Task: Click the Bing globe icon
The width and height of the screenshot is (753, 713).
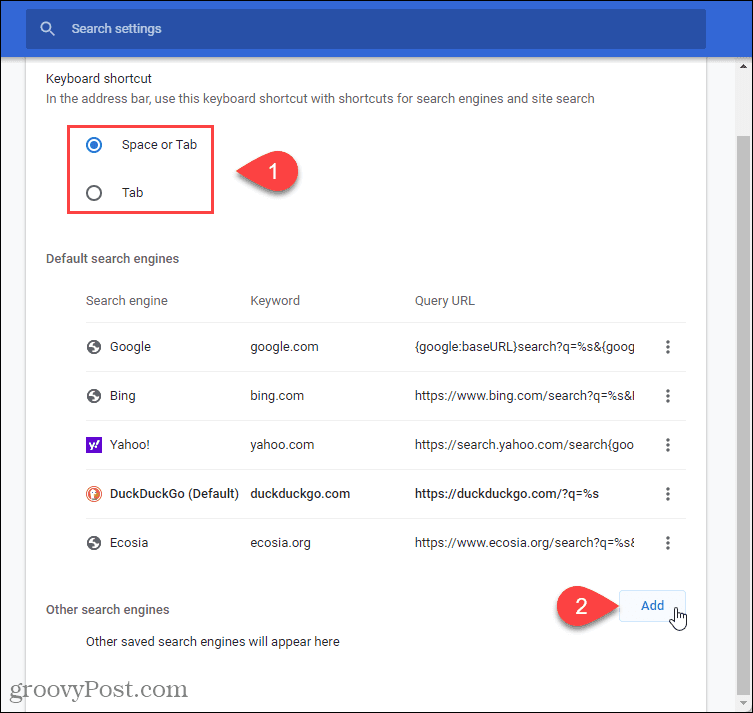Action: click(x=94, y=396)
